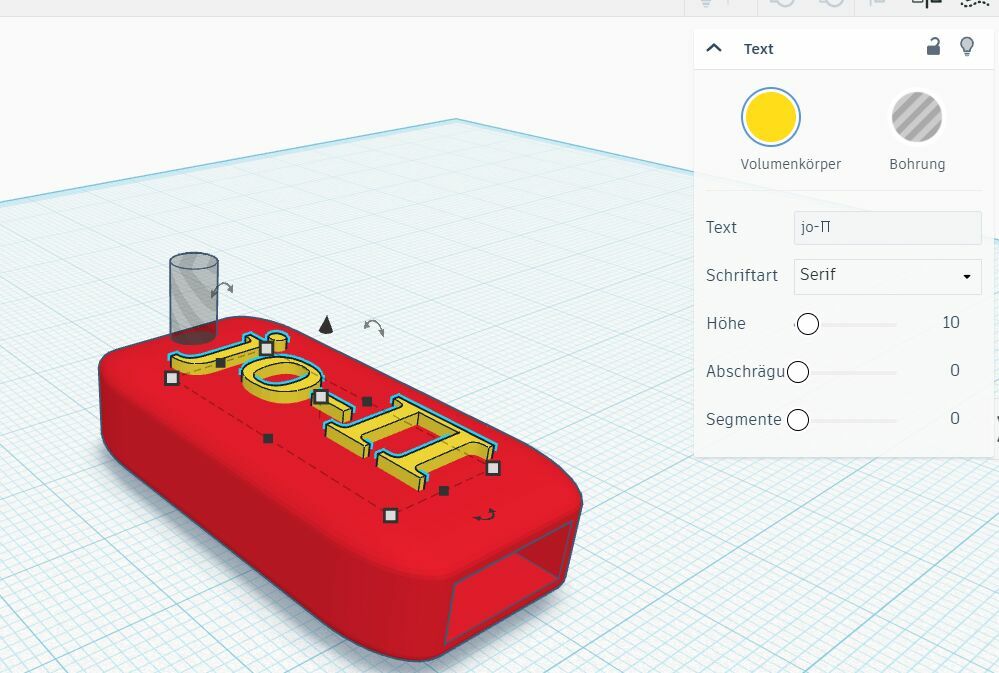
Task: Click the black mid-edge handle on the front dashed edge
Action: coord(268,438)
